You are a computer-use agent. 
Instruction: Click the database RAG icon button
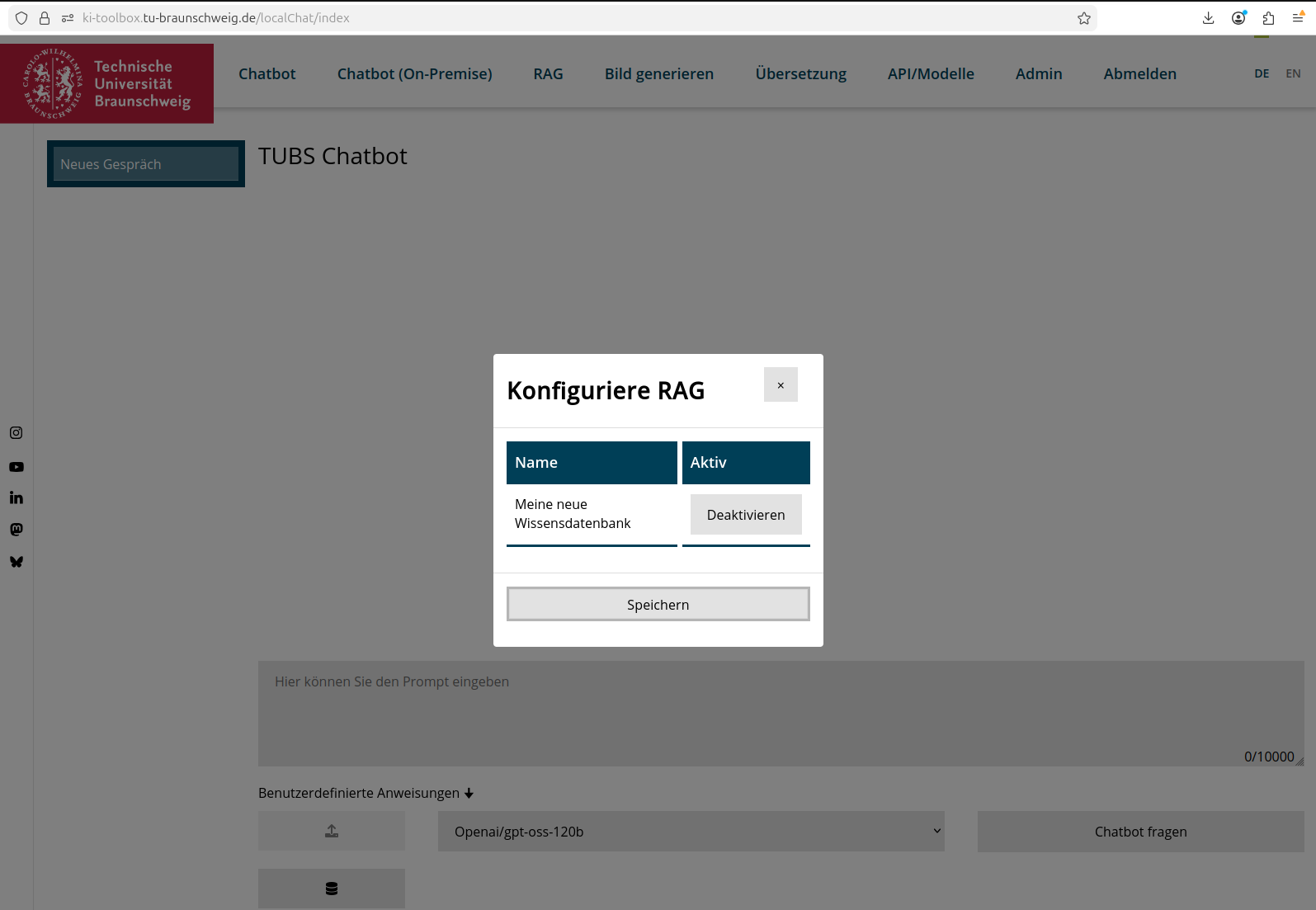click(331, 889)
